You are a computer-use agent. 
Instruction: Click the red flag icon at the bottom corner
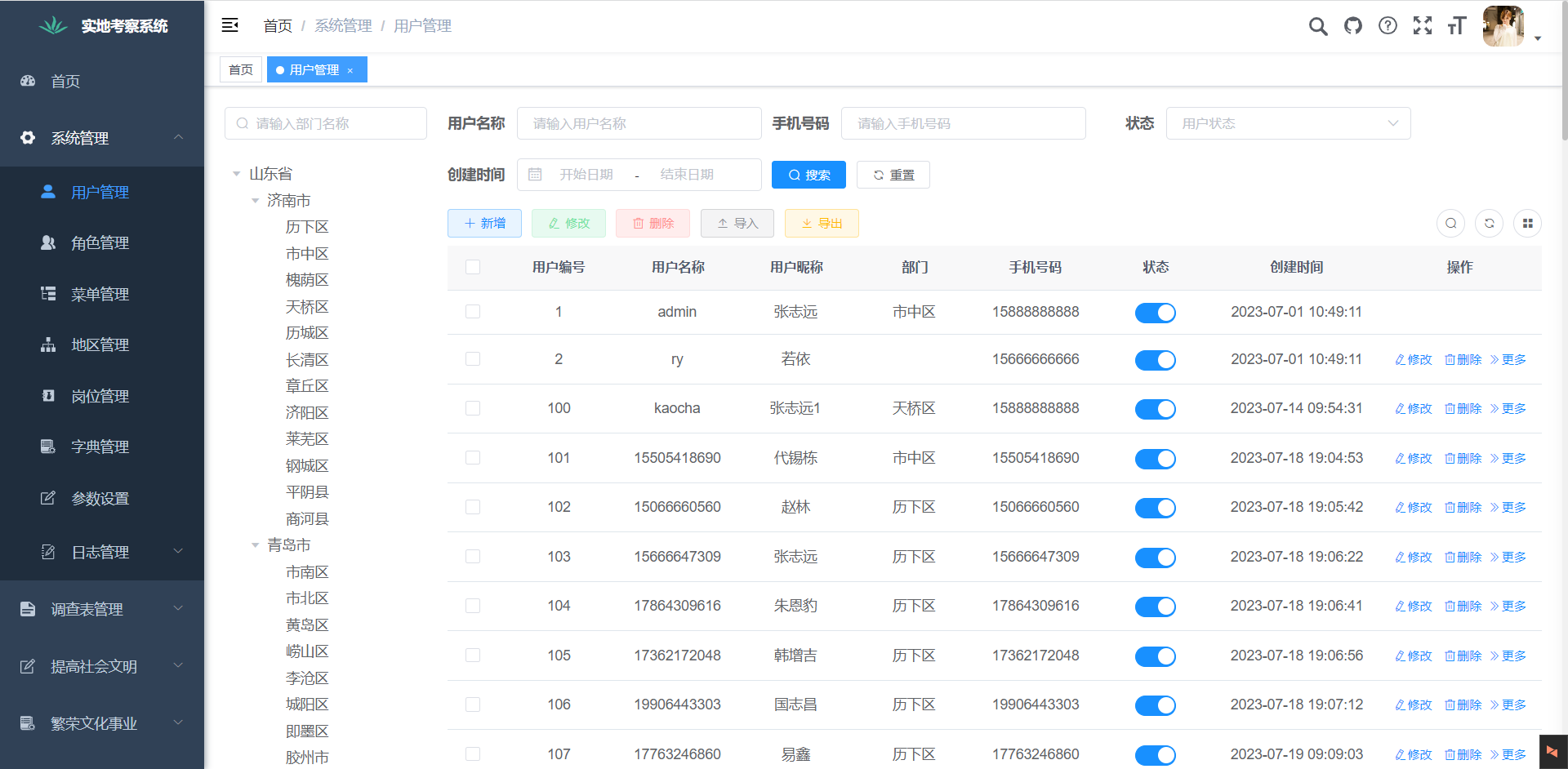[1552, 751]
